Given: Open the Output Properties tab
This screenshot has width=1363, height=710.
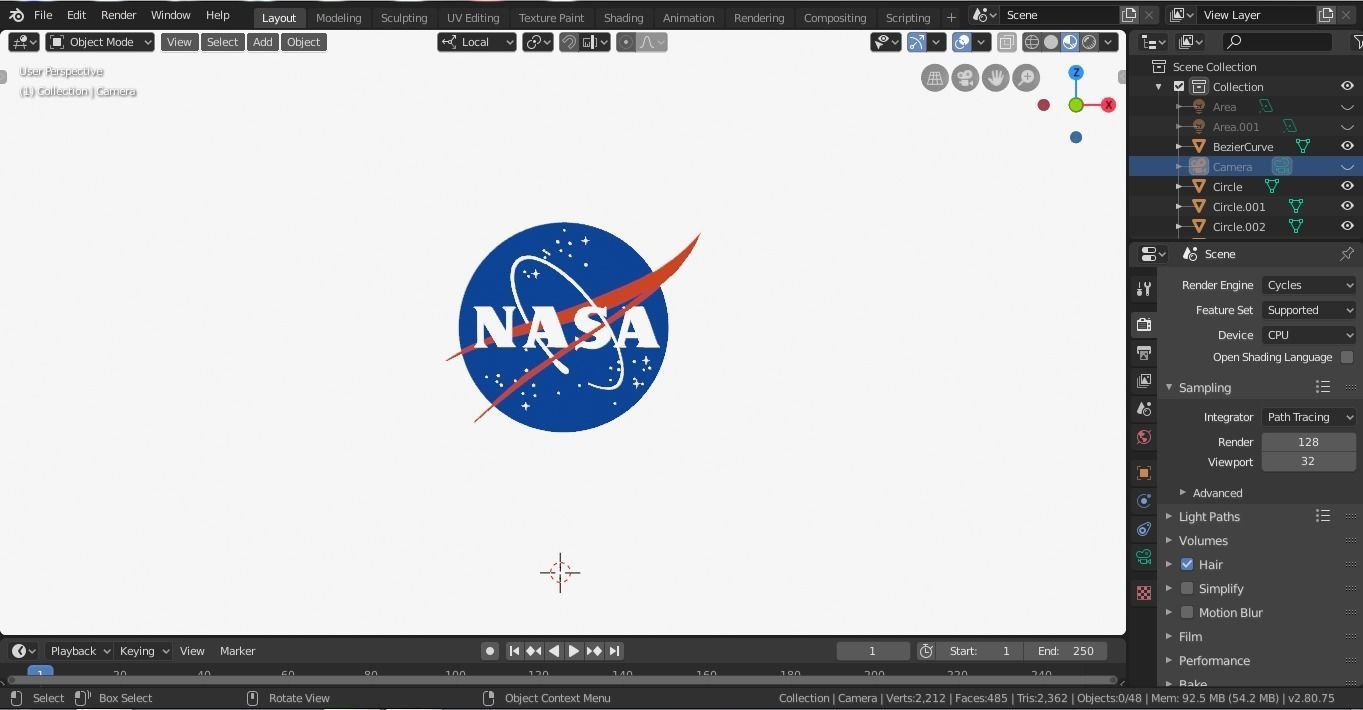Looking at the screenshot, I should [1143, 353].
